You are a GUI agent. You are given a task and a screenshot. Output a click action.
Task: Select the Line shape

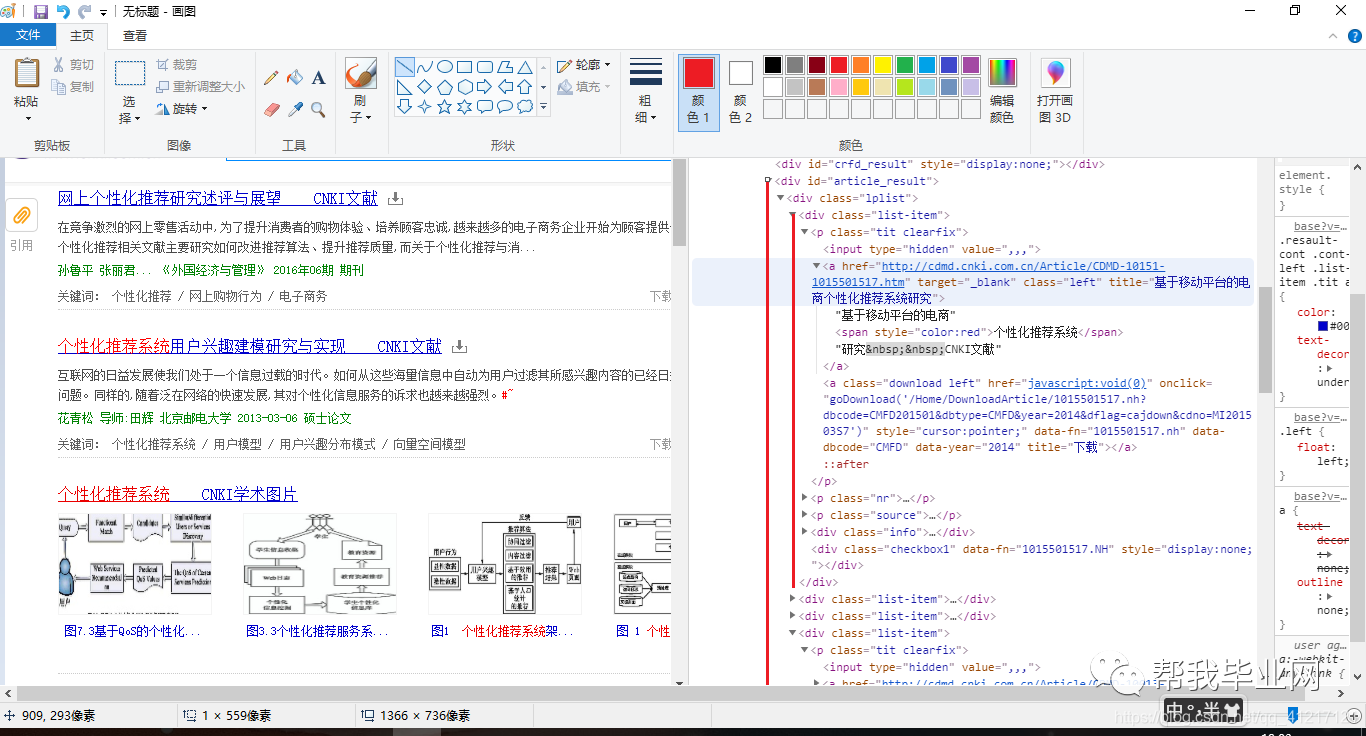click(x=405, y=67)
